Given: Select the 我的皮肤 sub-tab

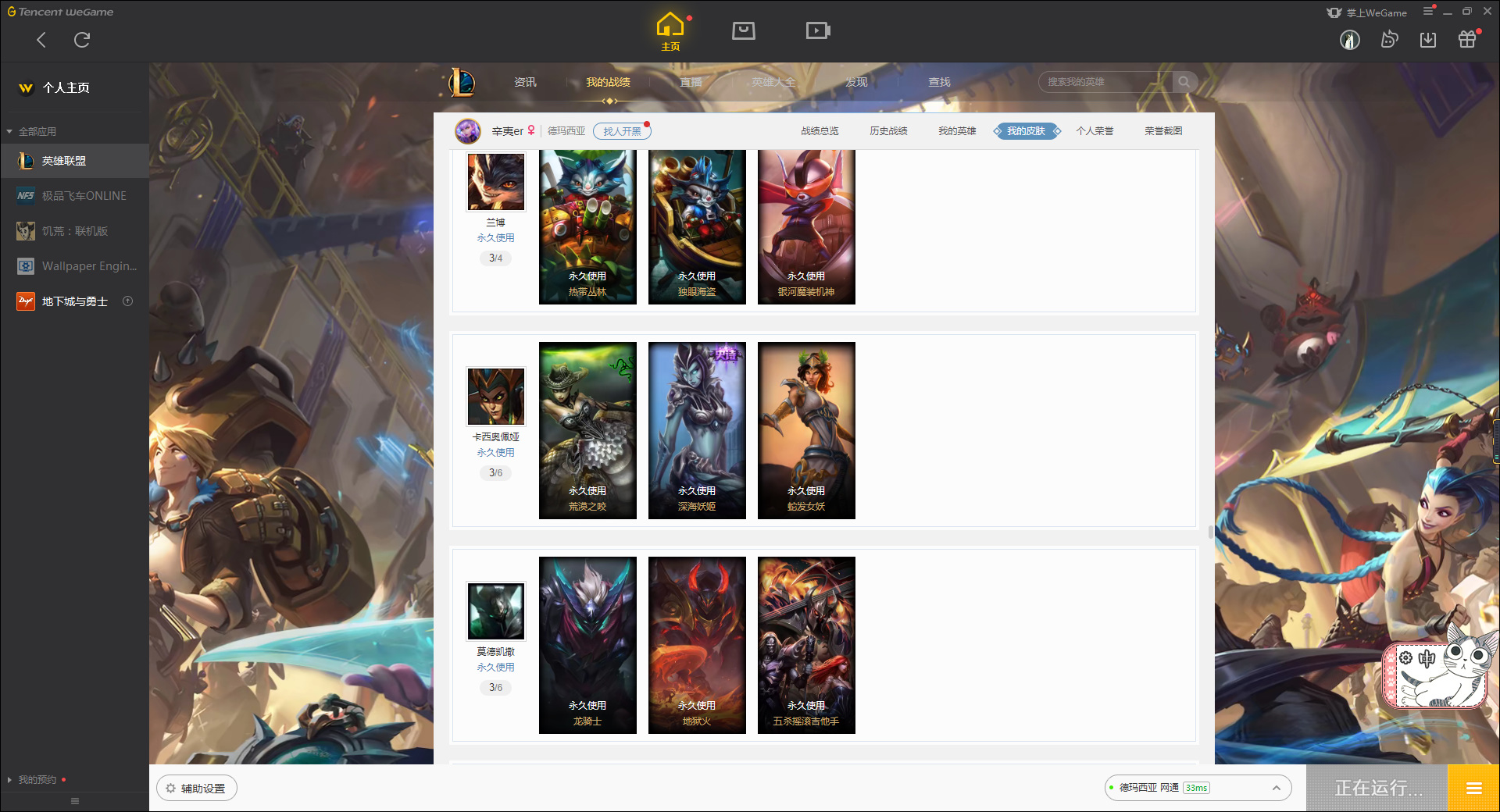Looking at the screenshot, I should 1026,131.
